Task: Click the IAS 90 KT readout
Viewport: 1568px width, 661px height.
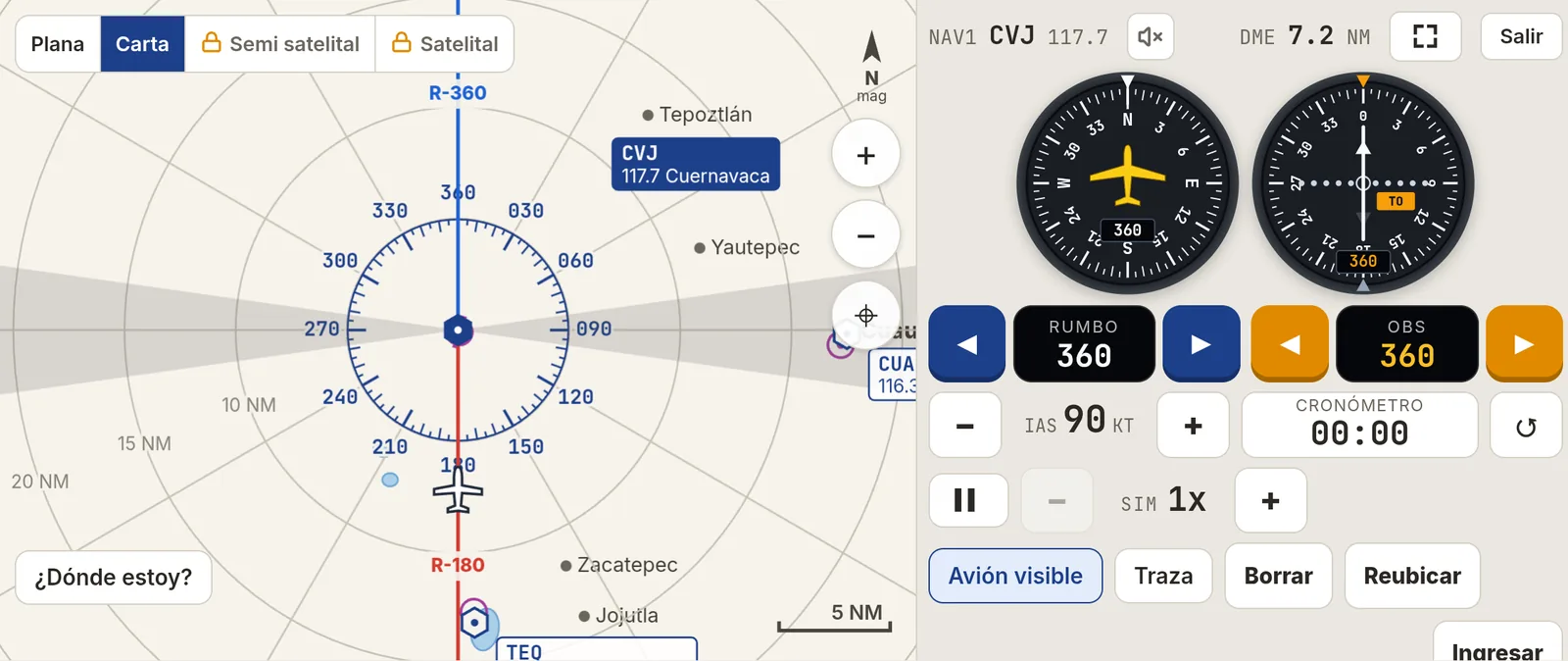Action: pos(1079,422)
